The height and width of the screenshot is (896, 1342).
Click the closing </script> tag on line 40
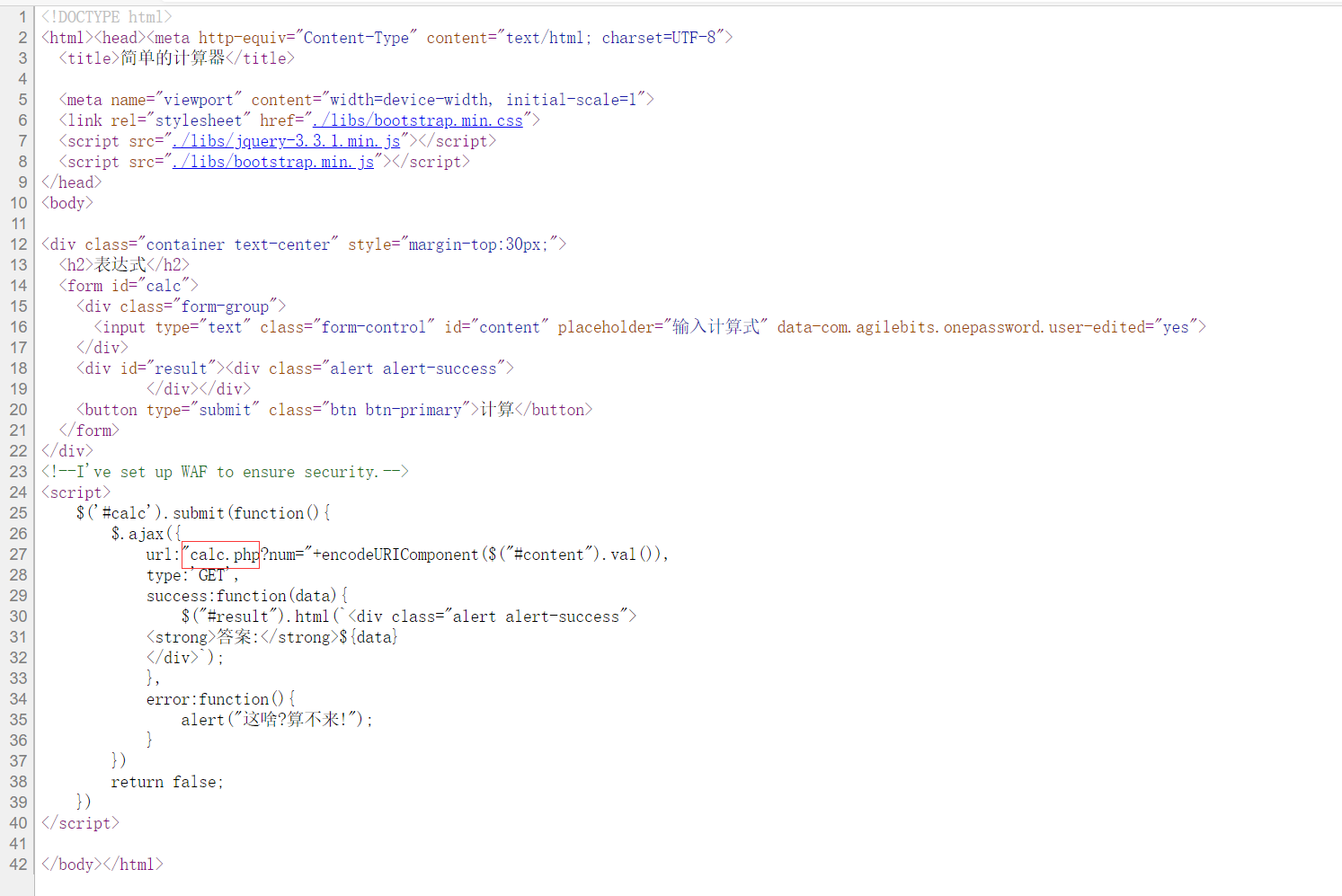pyautogui.click(x=80, y=823)
